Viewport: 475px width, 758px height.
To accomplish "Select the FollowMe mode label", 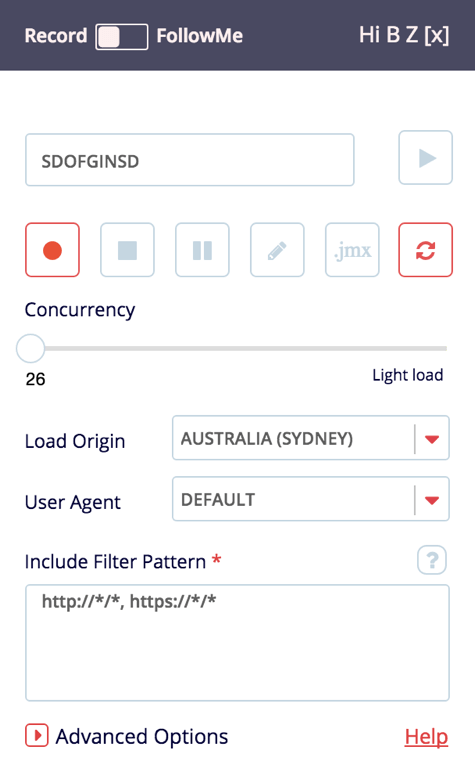I will 200,36.
